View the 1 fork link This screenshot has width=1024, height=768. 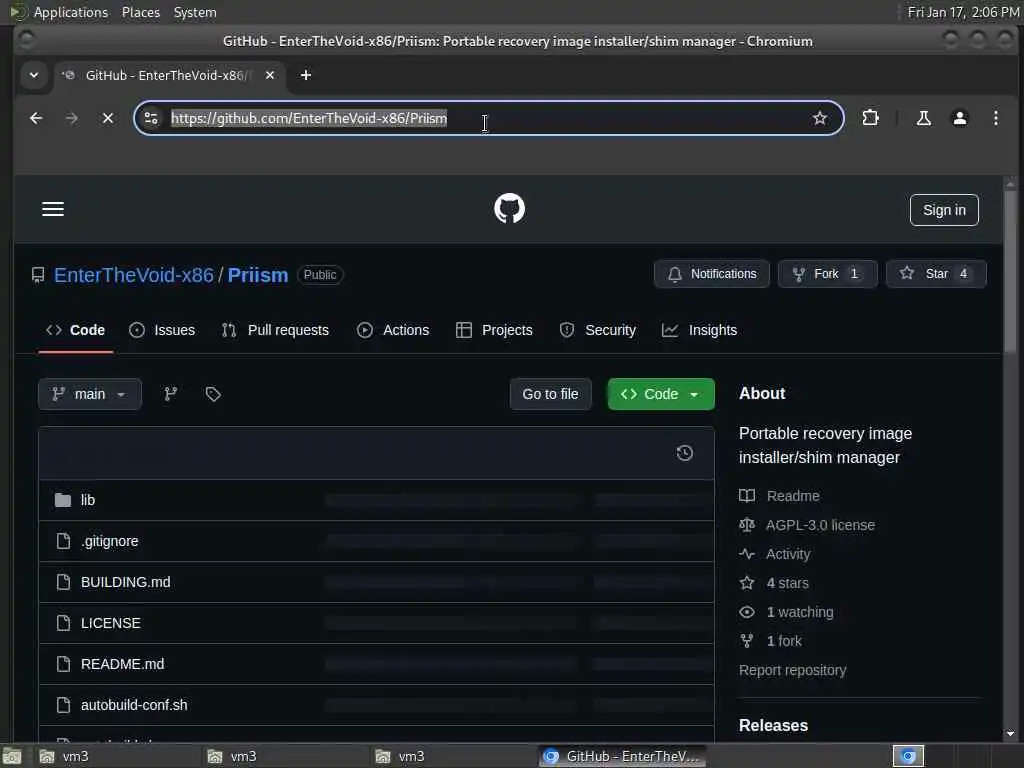[x=771, y=641]
